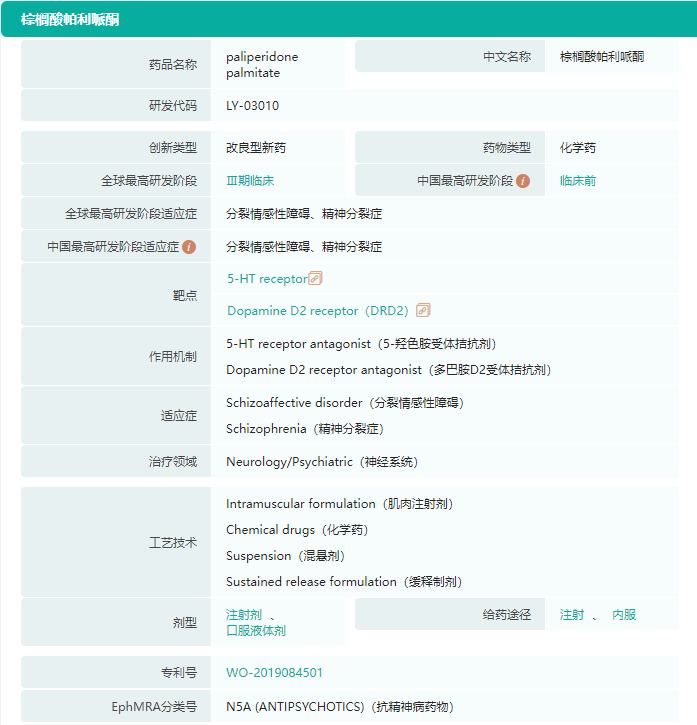This screenshot has height=725, width=697.
Task: Select research code LY-03010
Action: point(253,106)
